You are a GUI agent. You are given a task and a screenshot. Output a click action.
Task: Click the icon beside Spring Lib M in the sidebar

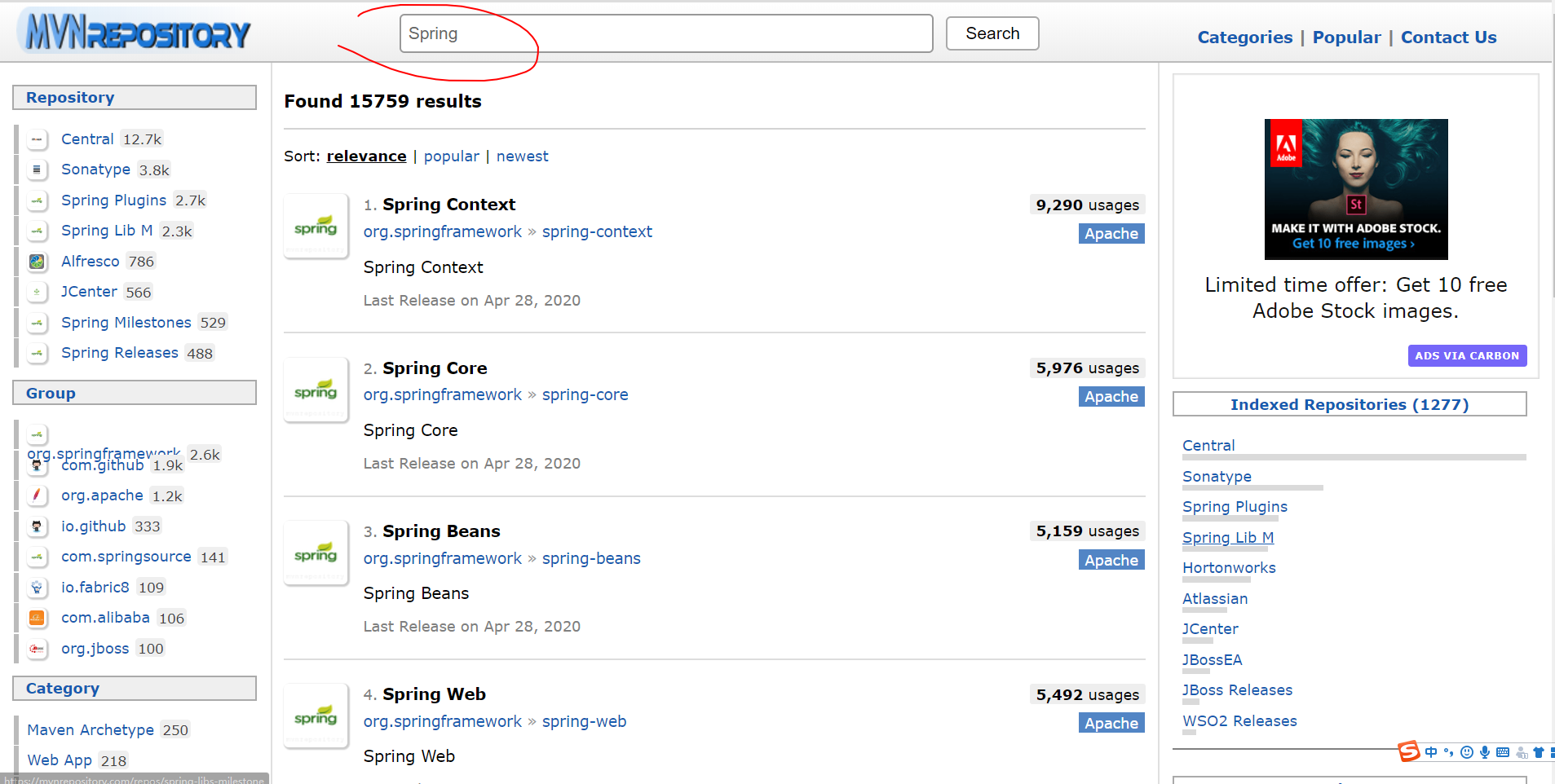pos(37,231)
